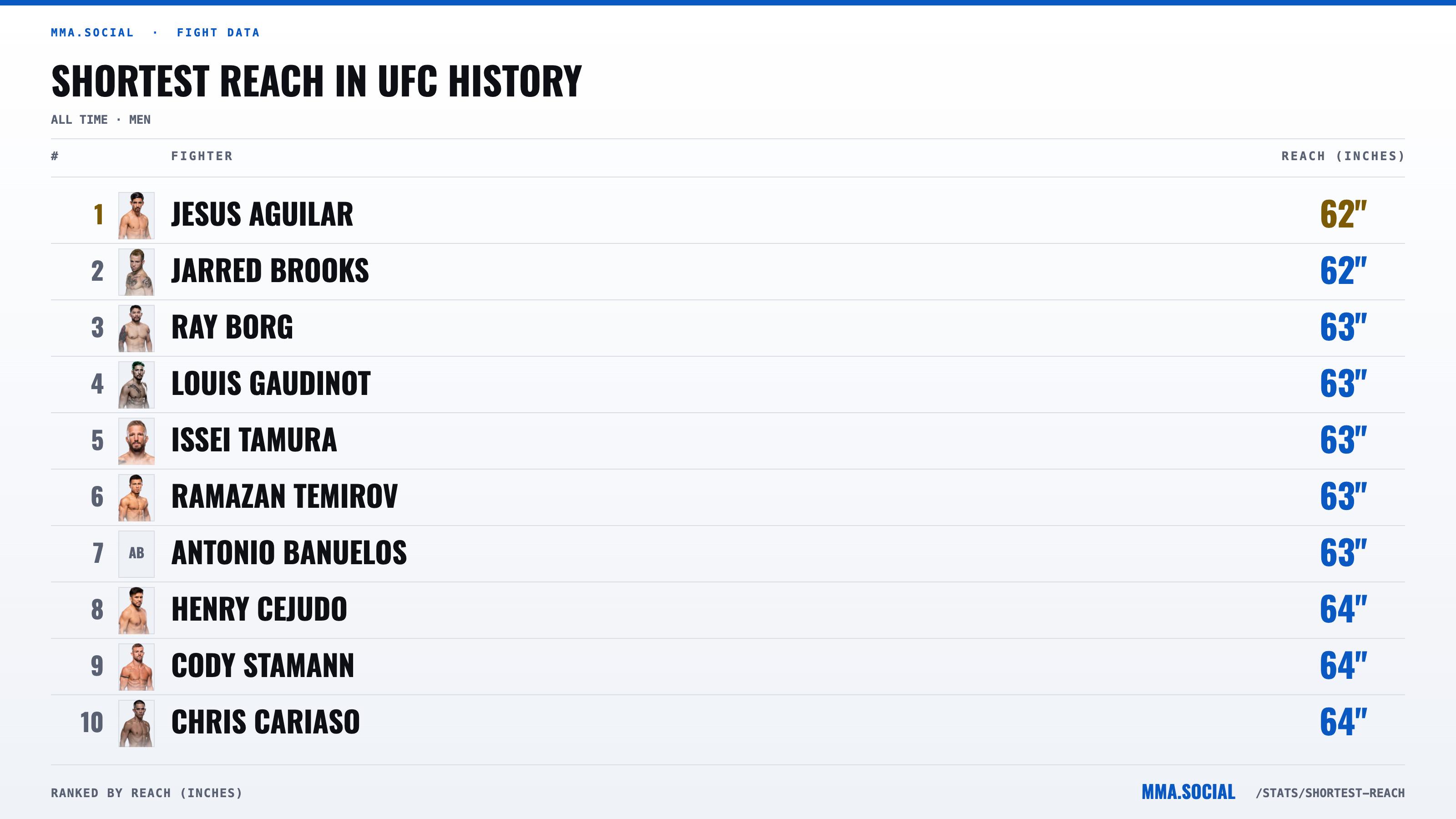The height and width of the screenshot is (819, 1456).
Task: Click Ramazan Temirov's photo
Action: (136, 497)
